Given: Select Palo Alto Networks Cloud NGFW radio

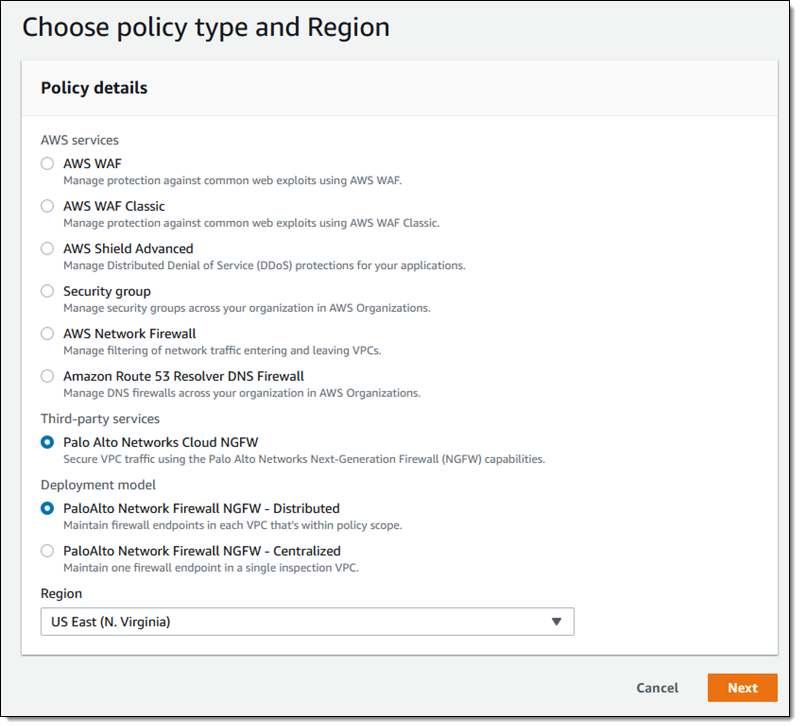Looking at the screenshot, I should pos(47,442).
